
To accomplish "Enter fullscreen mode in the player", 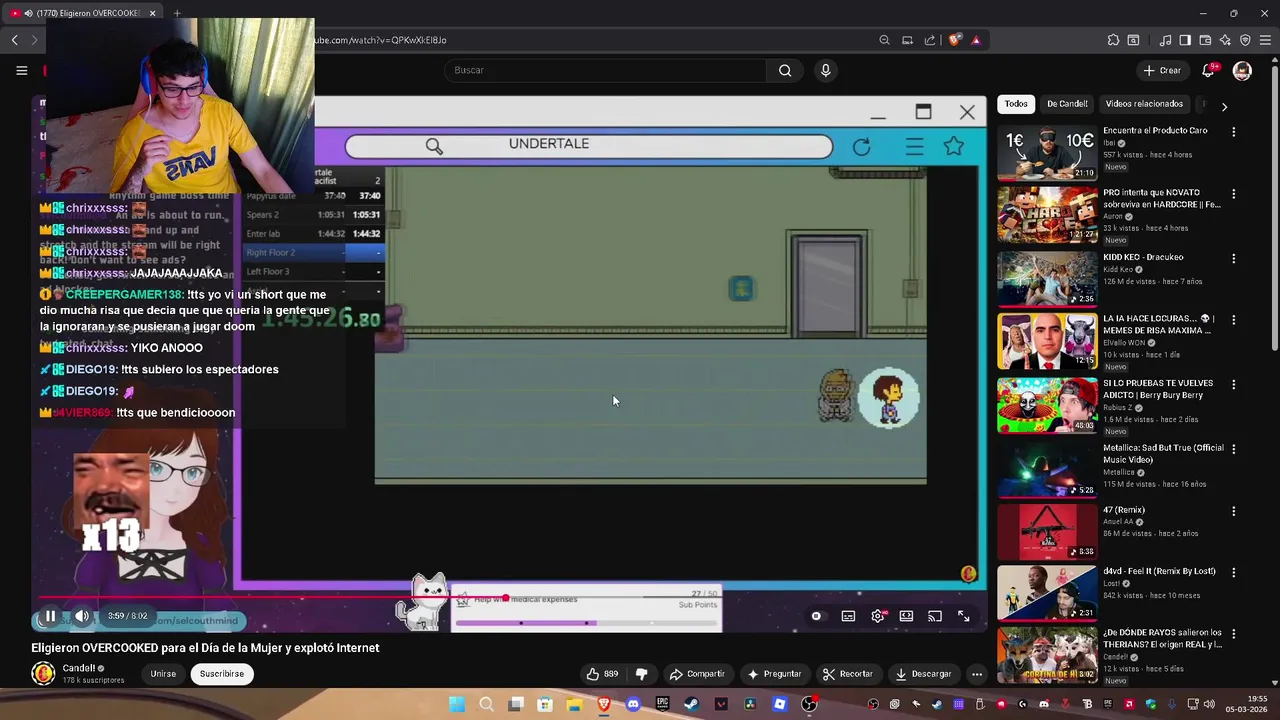I will [964, 616].
